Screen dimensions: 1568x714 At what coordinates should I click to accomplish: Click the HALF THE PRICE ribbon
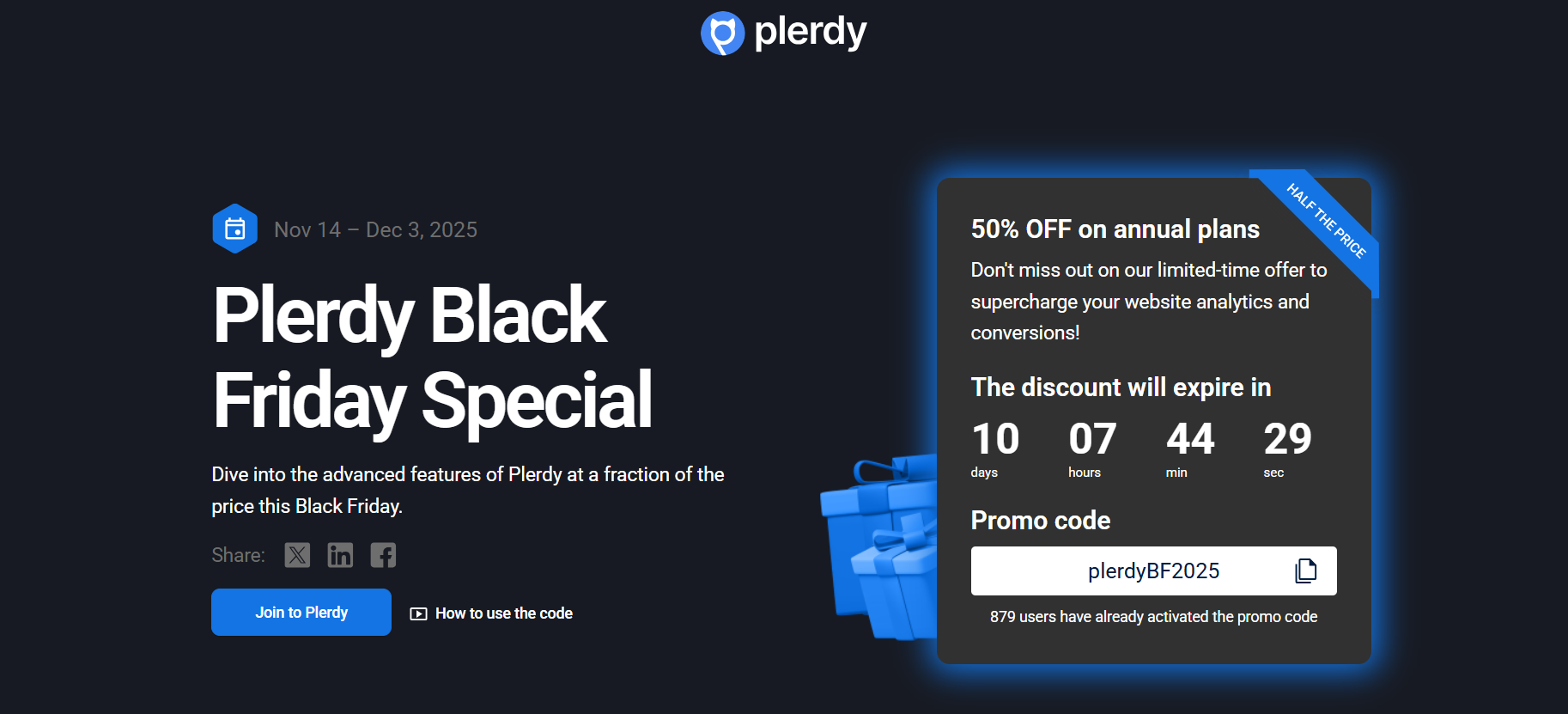click(1325, 220)
